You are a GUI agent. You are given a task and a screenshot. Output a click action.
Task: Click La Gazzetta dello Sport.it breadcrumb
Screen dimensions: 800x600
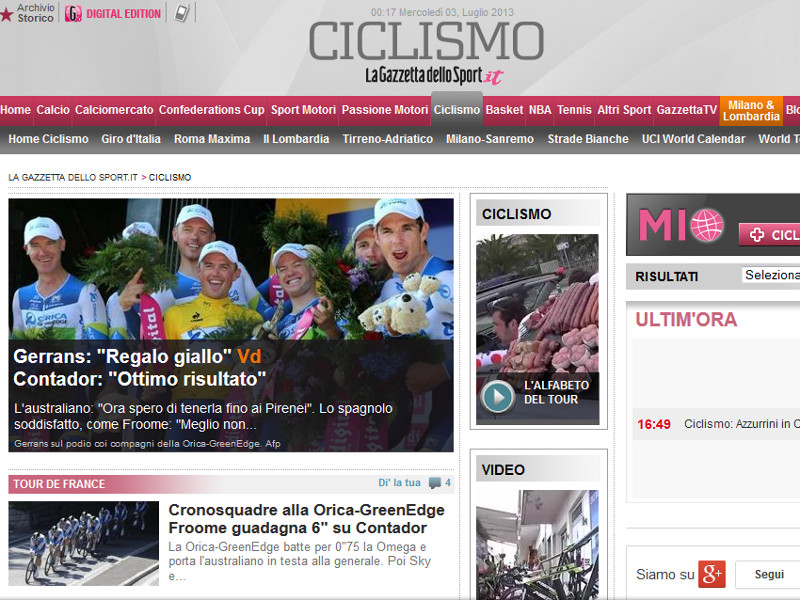[73, 178]
